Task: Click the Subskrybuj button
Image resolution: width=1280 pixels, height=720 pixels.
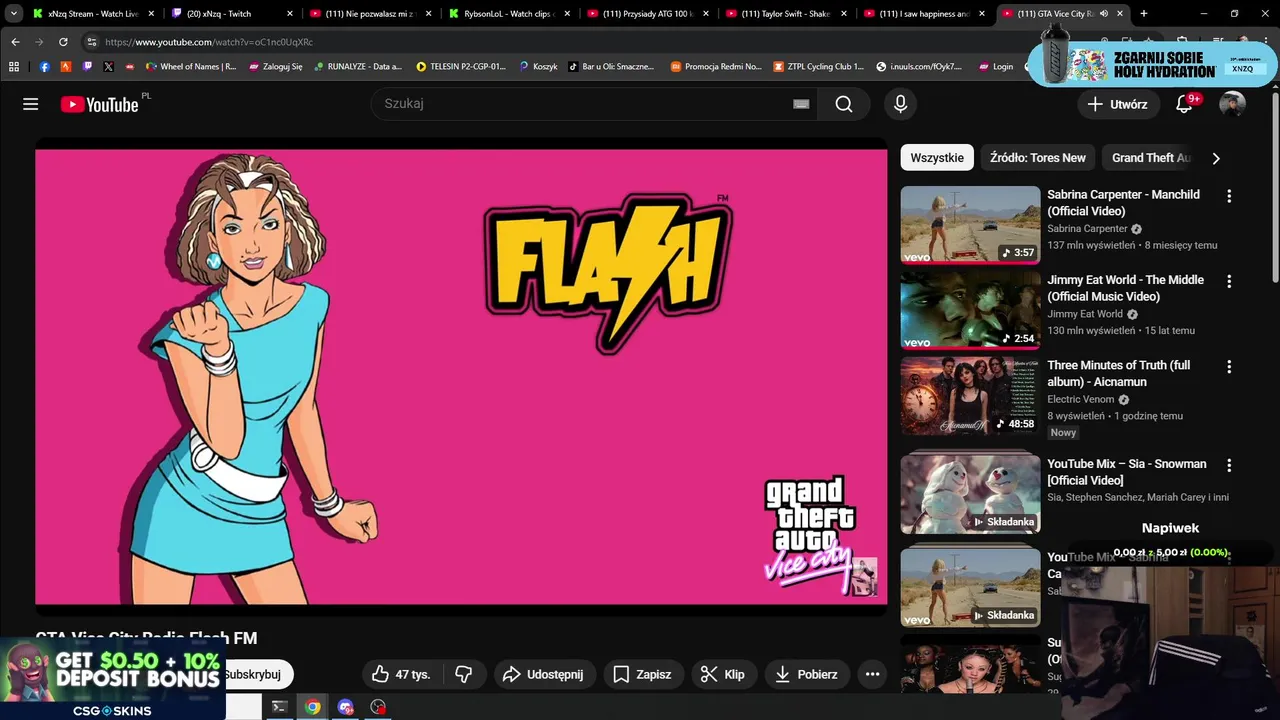Action: (257, 674)
